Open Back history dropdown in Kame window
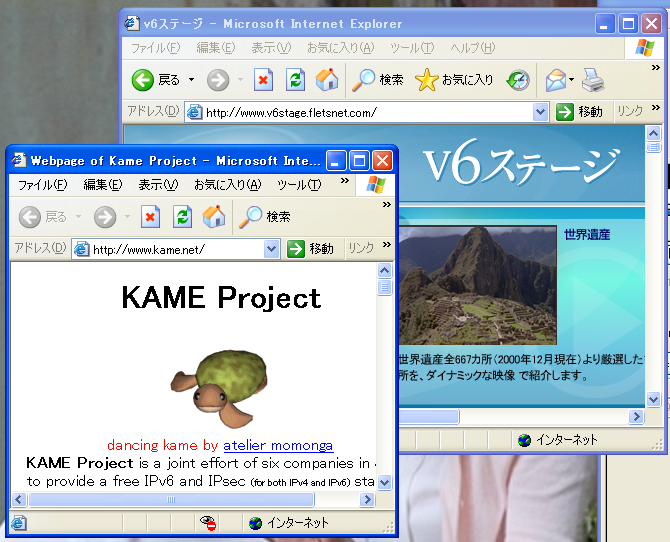 78,217
